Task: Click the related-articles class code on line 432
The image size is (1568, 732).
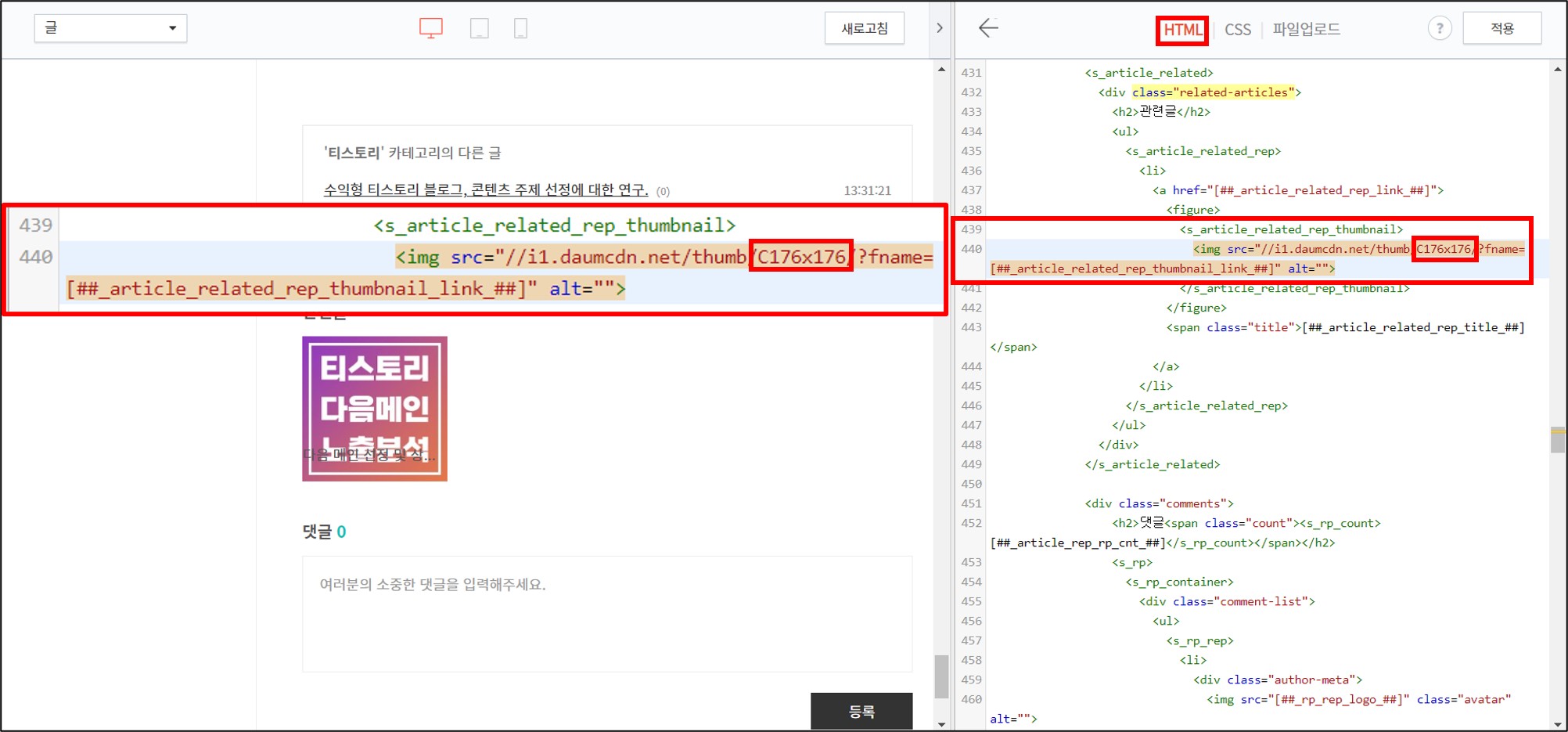Action: coord(1213,92)
